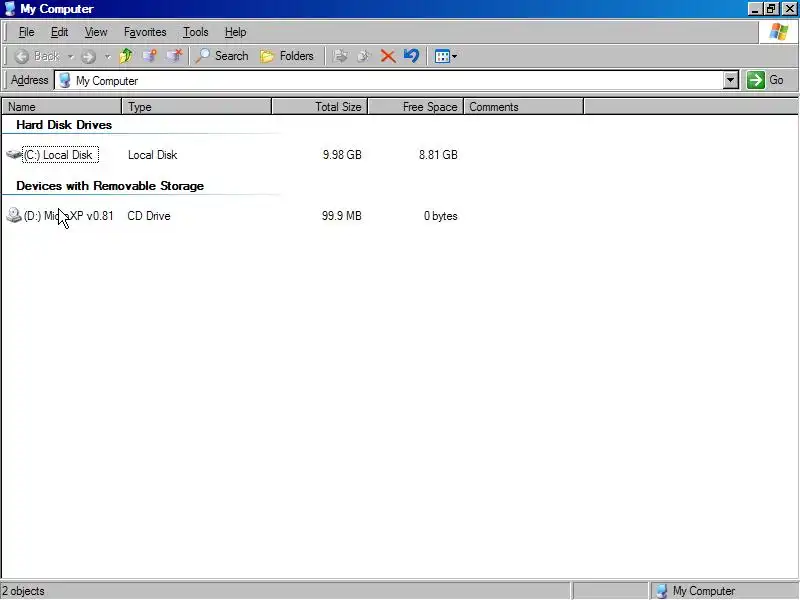Click the My Computer title bar icon

click(10, 9)
